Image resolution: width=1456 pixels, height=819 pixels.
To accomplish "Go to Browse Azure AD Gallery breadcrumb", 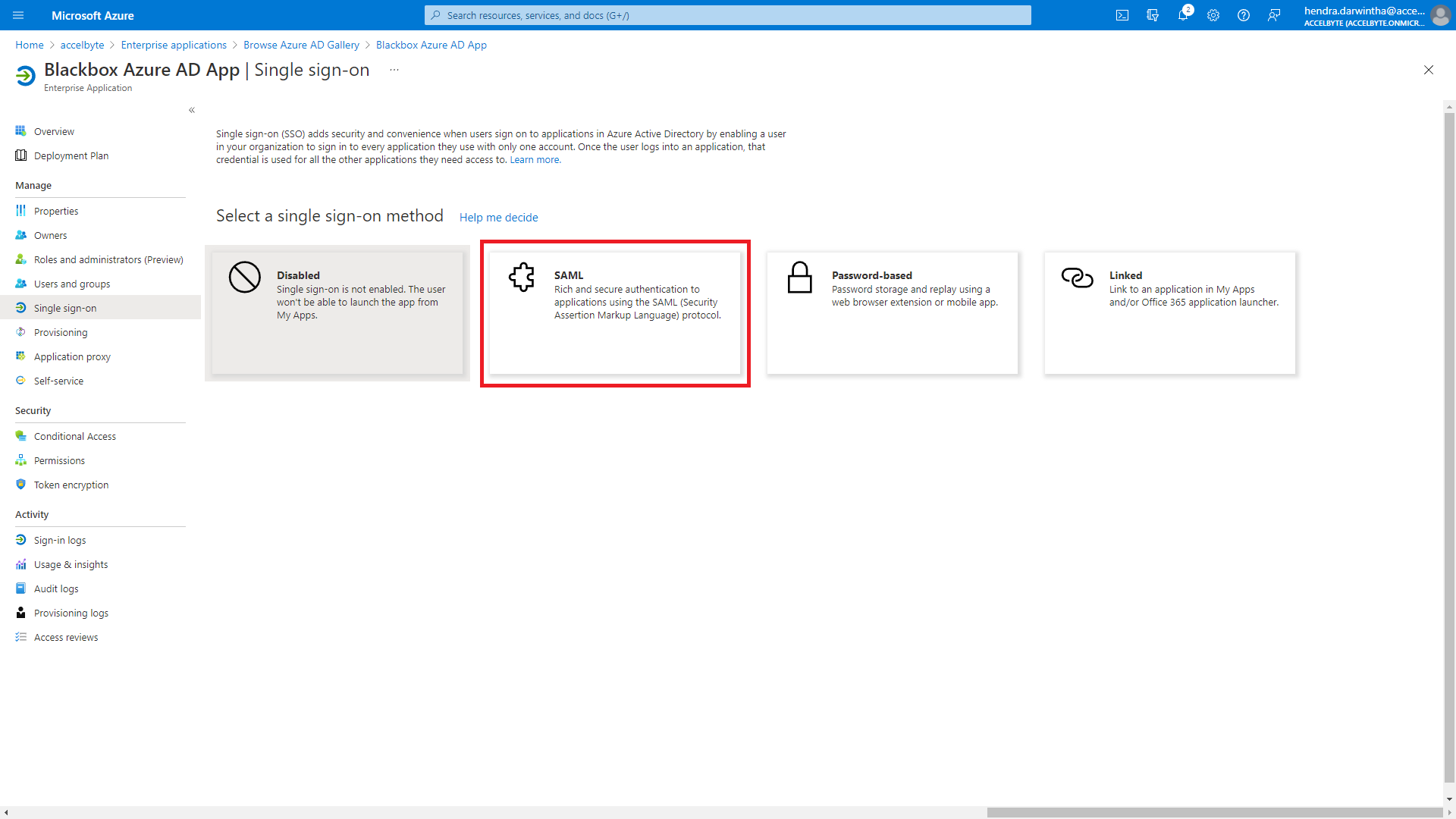I will [301, 45].
